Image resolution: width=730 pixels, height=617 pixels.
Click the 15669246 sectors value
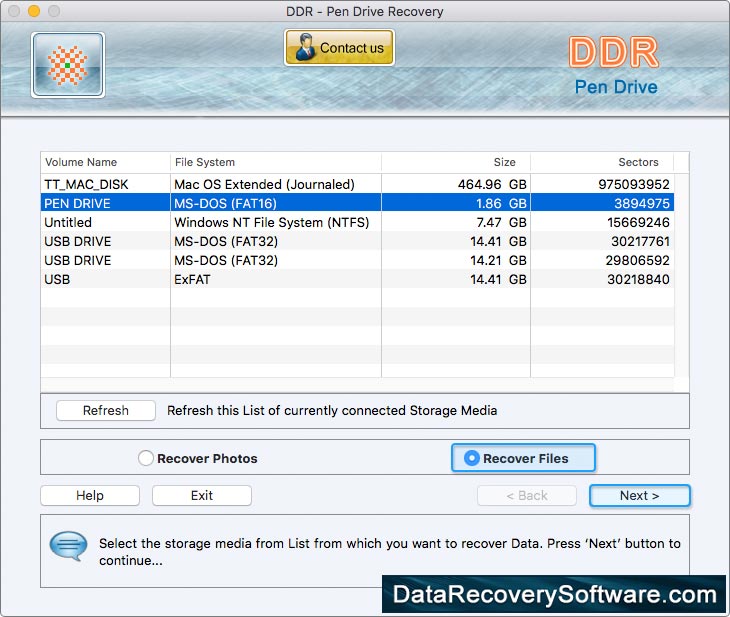[638, 222]
